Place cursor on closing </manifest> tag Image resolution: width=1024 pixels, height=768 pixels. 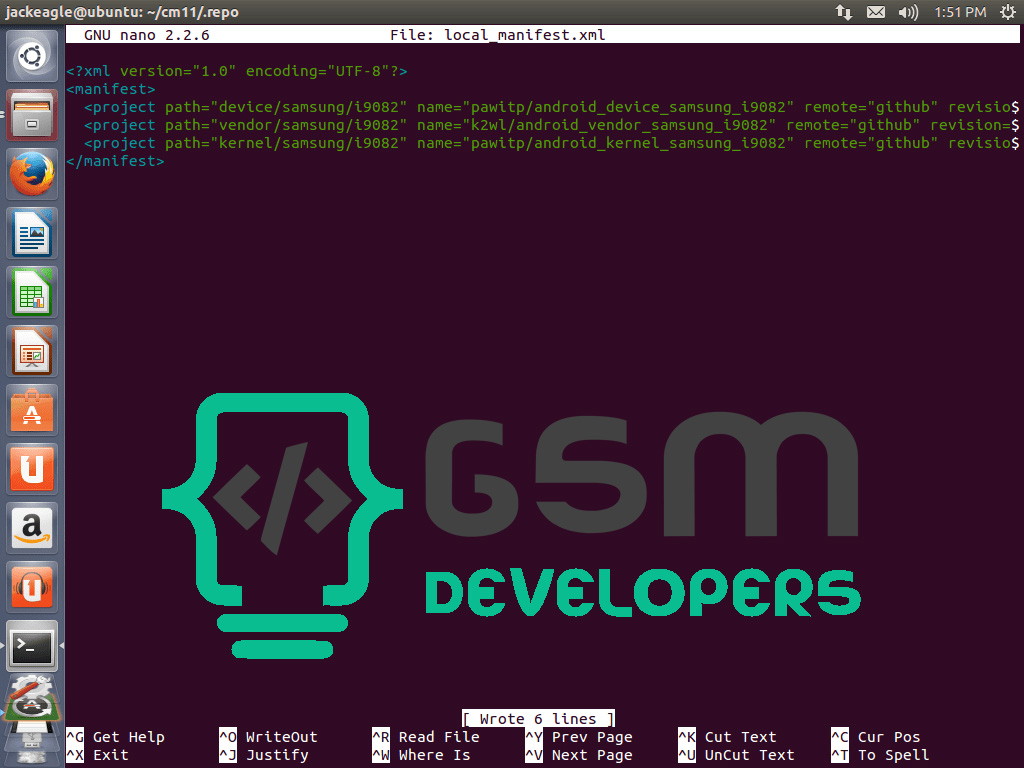coord(115,161)
